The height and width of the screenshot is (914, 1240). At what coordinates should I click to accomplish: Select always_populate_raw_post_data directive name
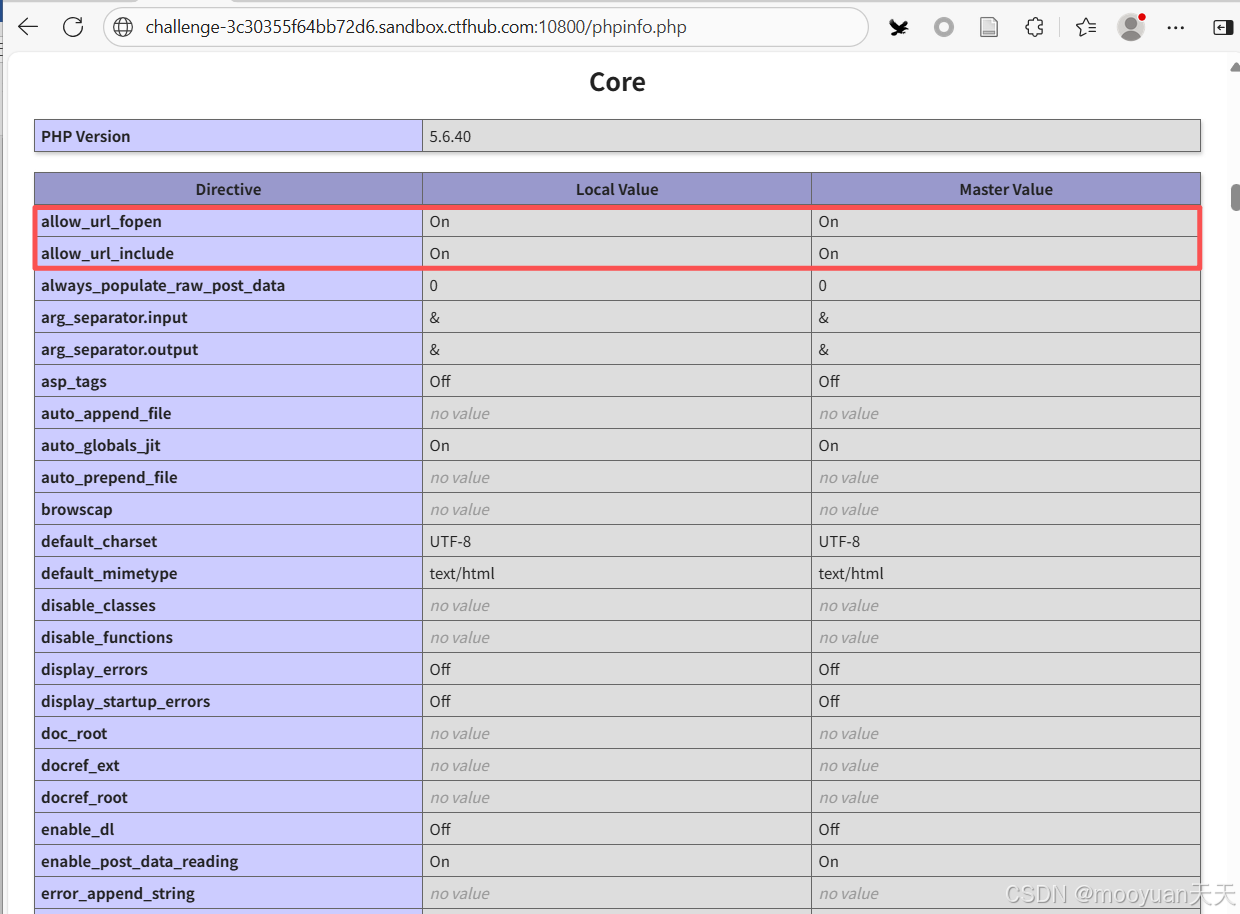click(163, 285)
